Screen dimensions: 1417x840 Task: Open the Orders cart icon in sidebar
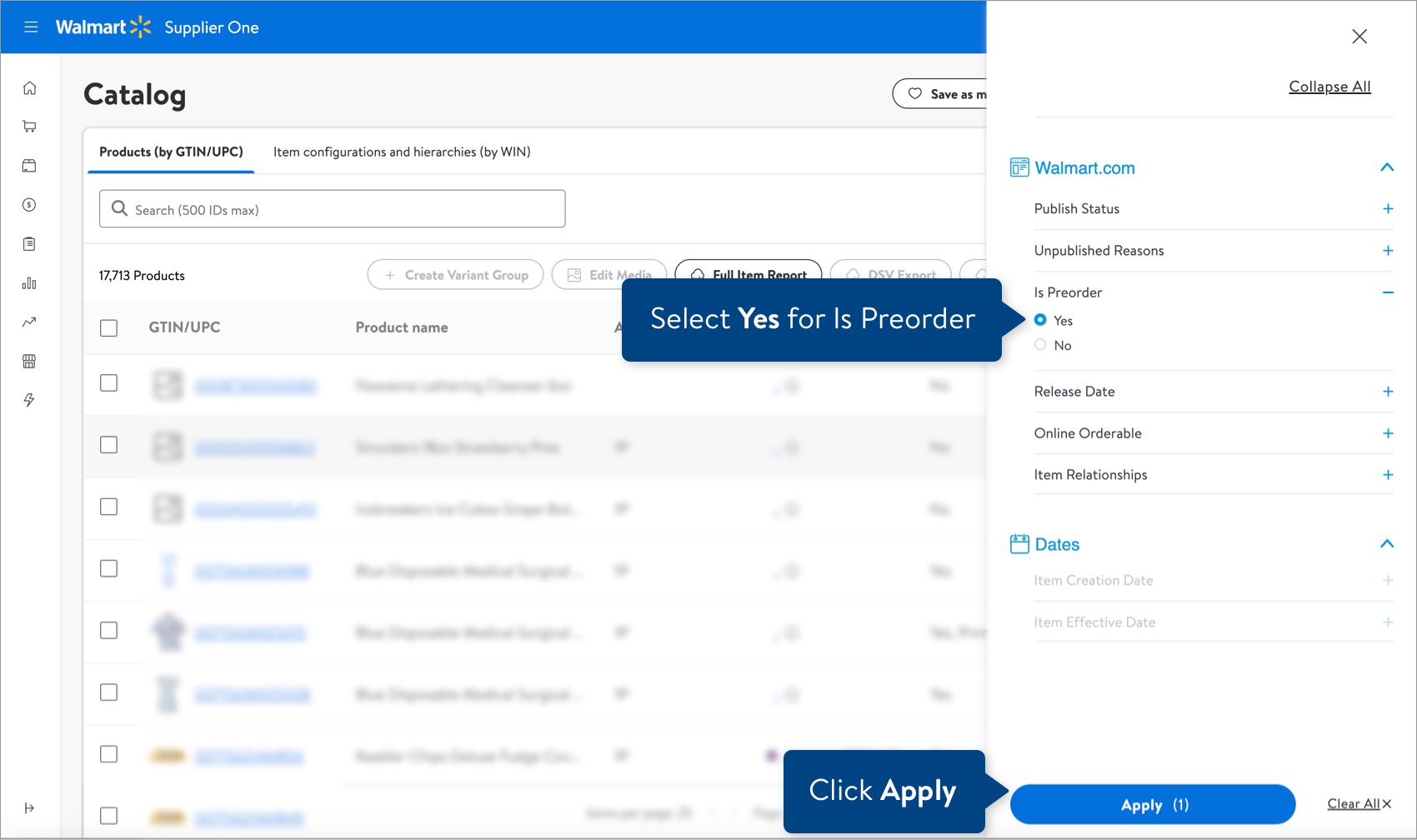(30, 126)
